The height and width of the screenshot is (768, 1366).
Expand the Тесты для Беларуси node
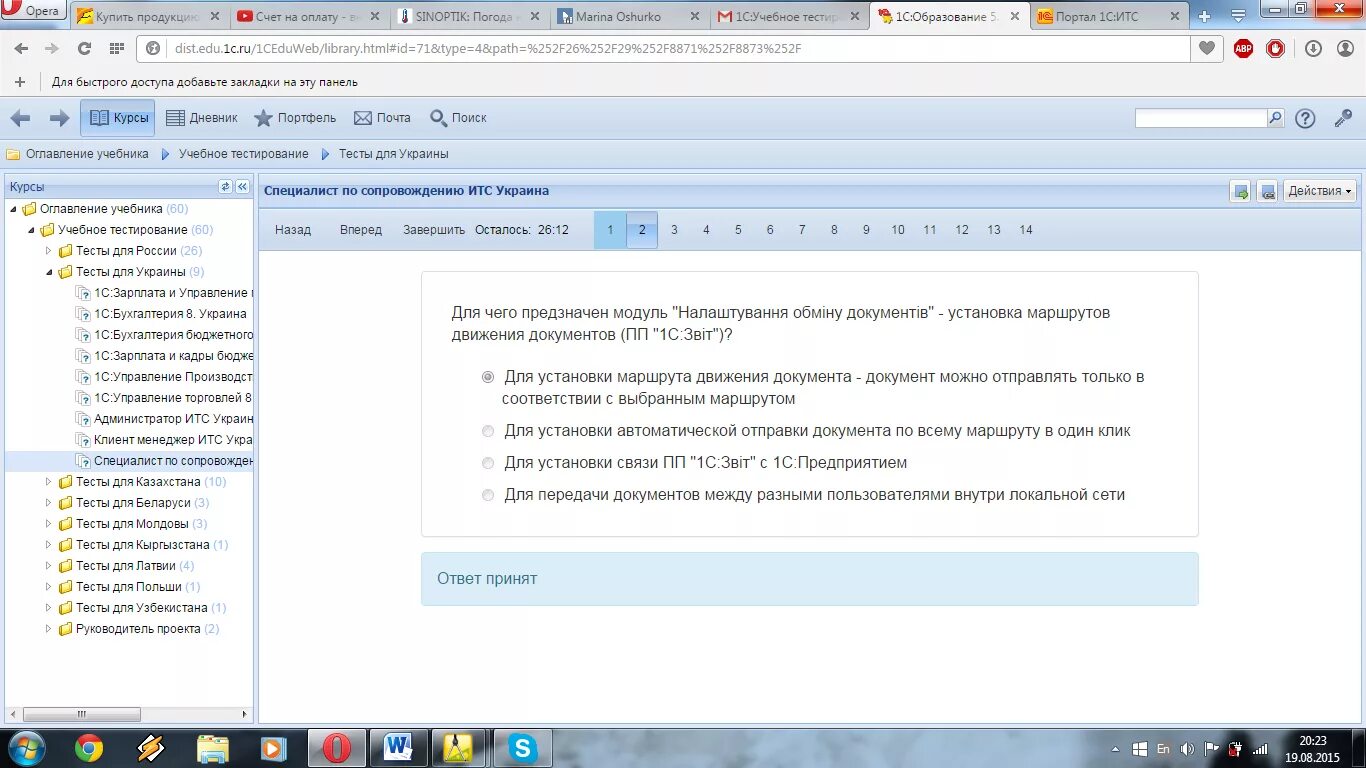tap(49, 503)
